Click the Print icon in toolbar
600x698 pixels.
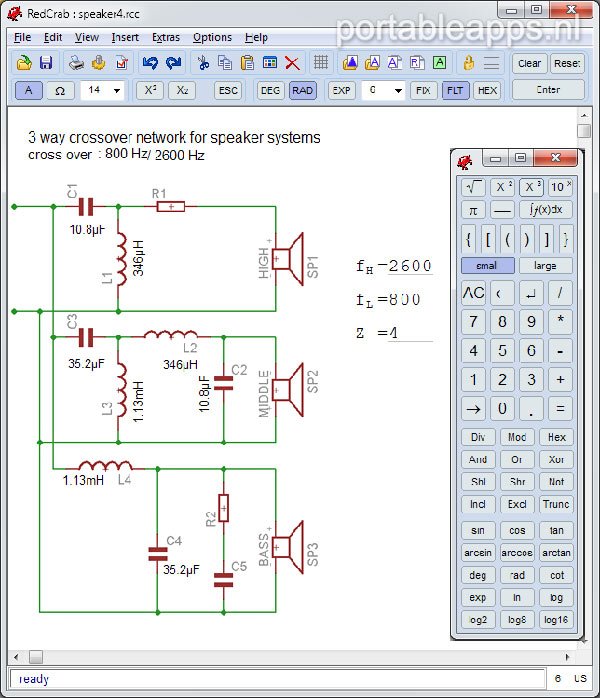point(76,63)
